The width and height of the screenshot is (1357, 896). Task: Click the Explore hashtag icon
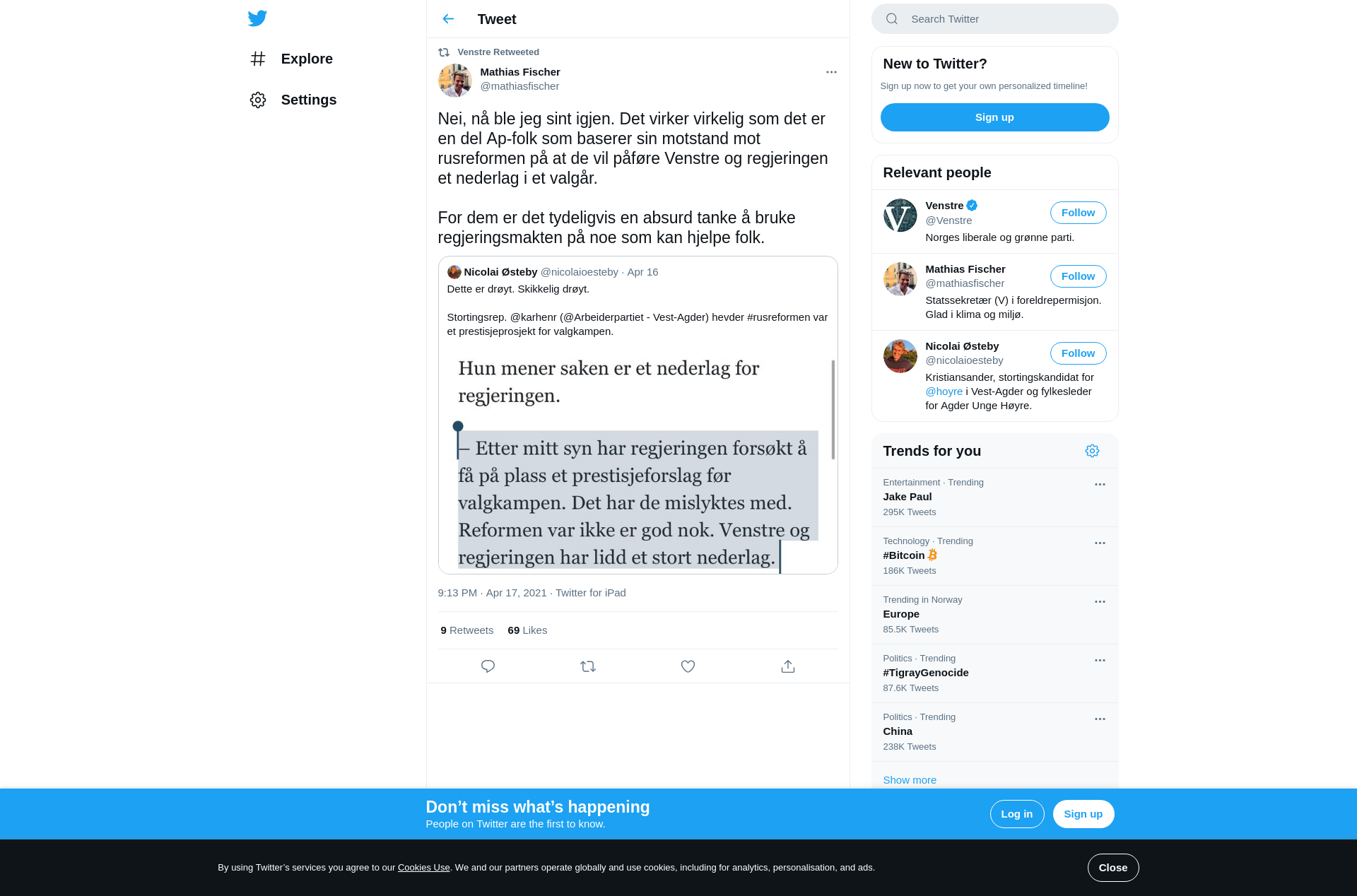pyautogui.click(x=258, y=59)
